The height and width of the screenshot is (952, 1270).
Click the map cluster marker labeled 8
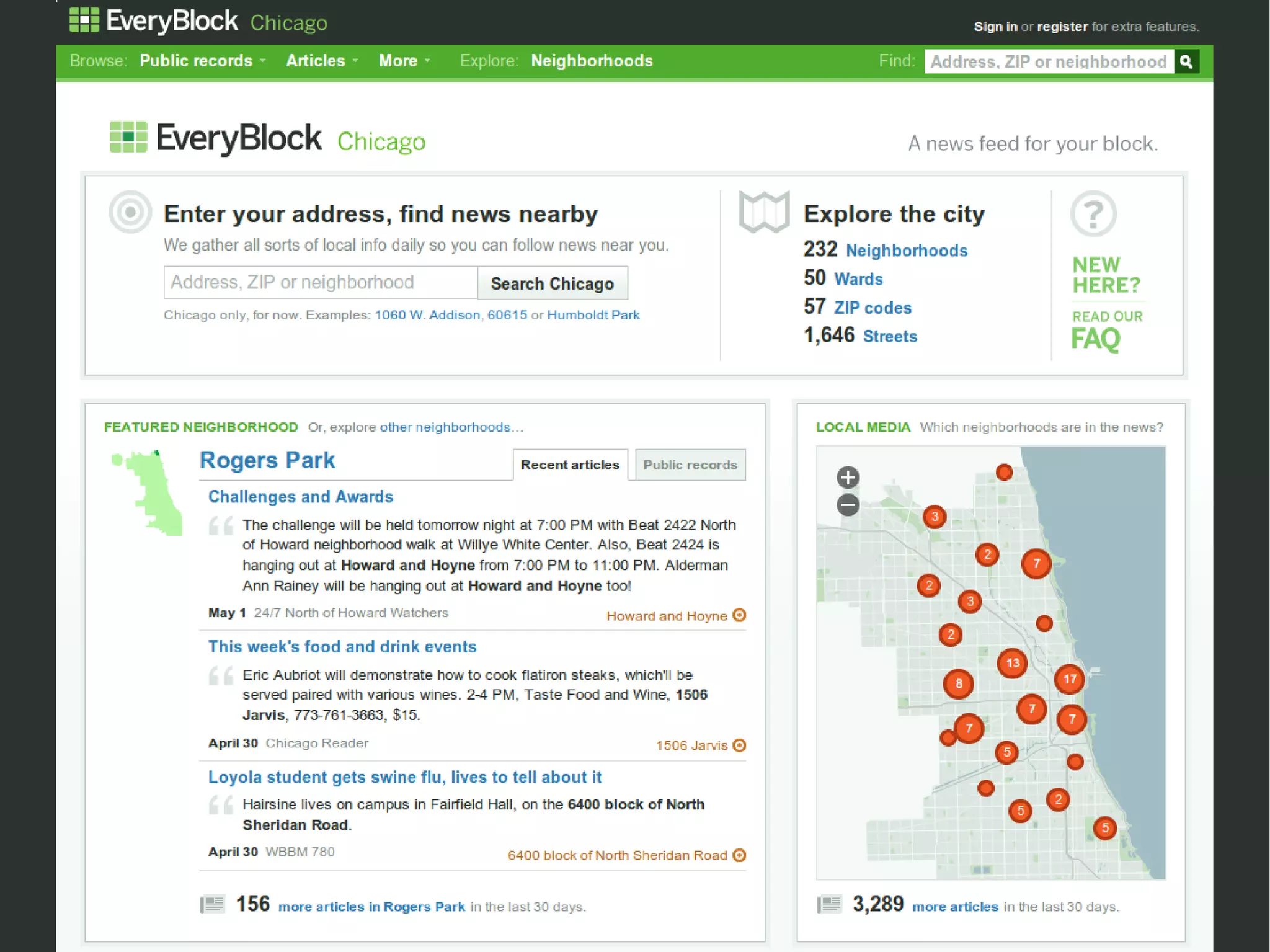pyautogui.click(x=958, y=684)
